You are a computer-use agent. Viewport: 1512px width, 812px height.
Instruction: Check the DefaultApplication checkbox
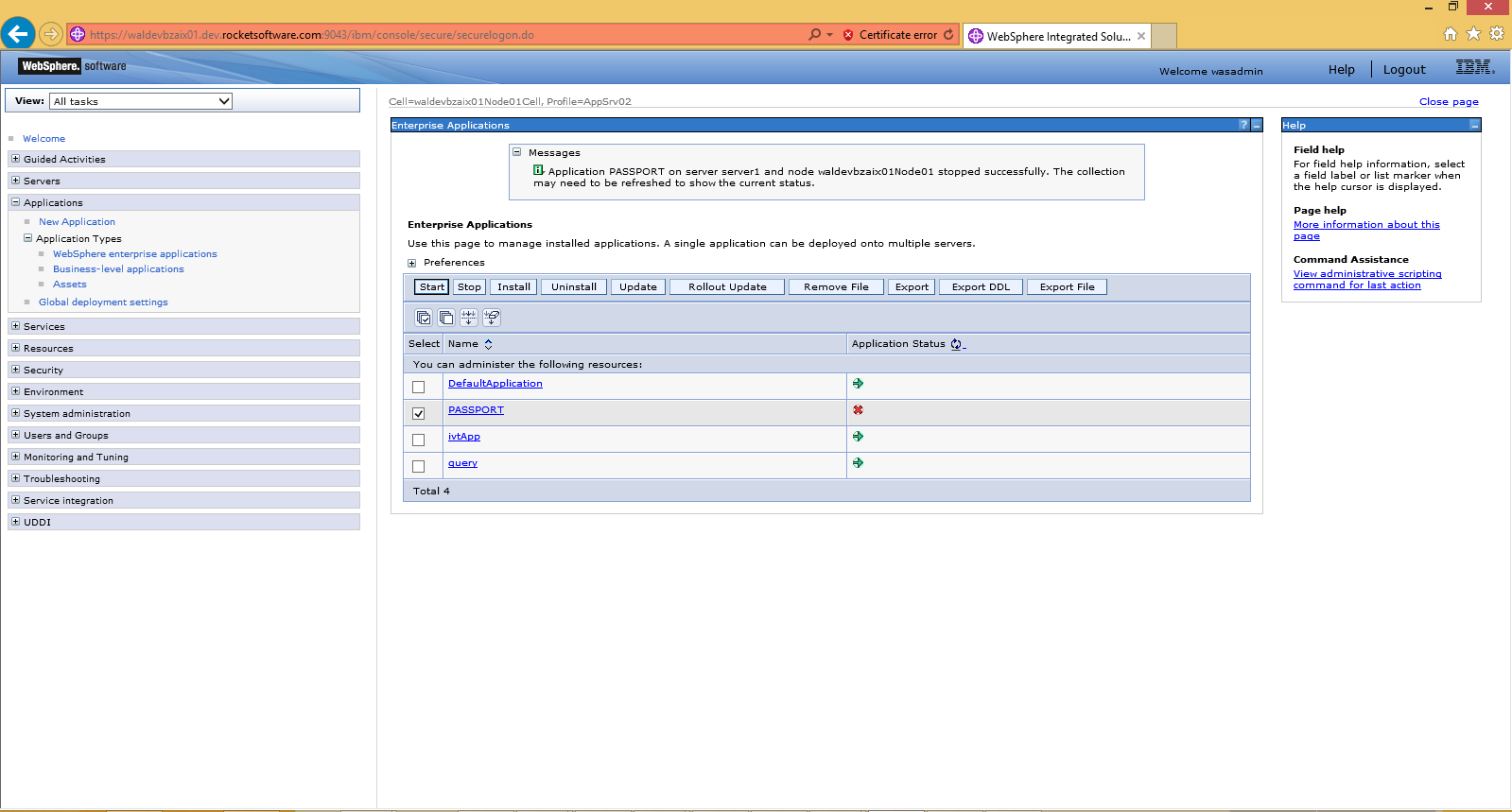click(x=419, y=387)
